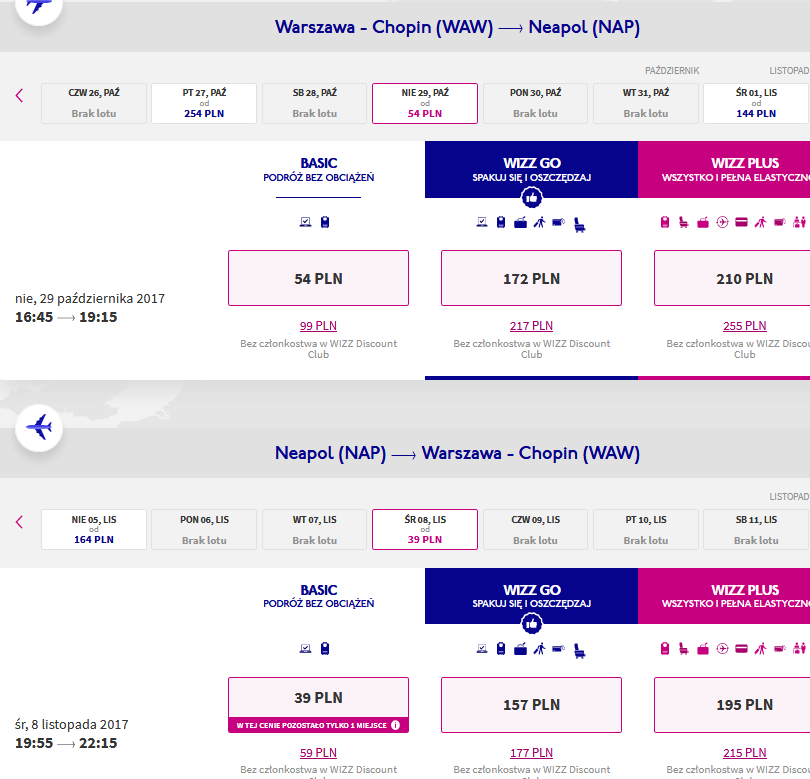This screenshot has height=779, width=810.
Task: Click the return BASIC online check-in laptop icon
Action: pos(305,648)
